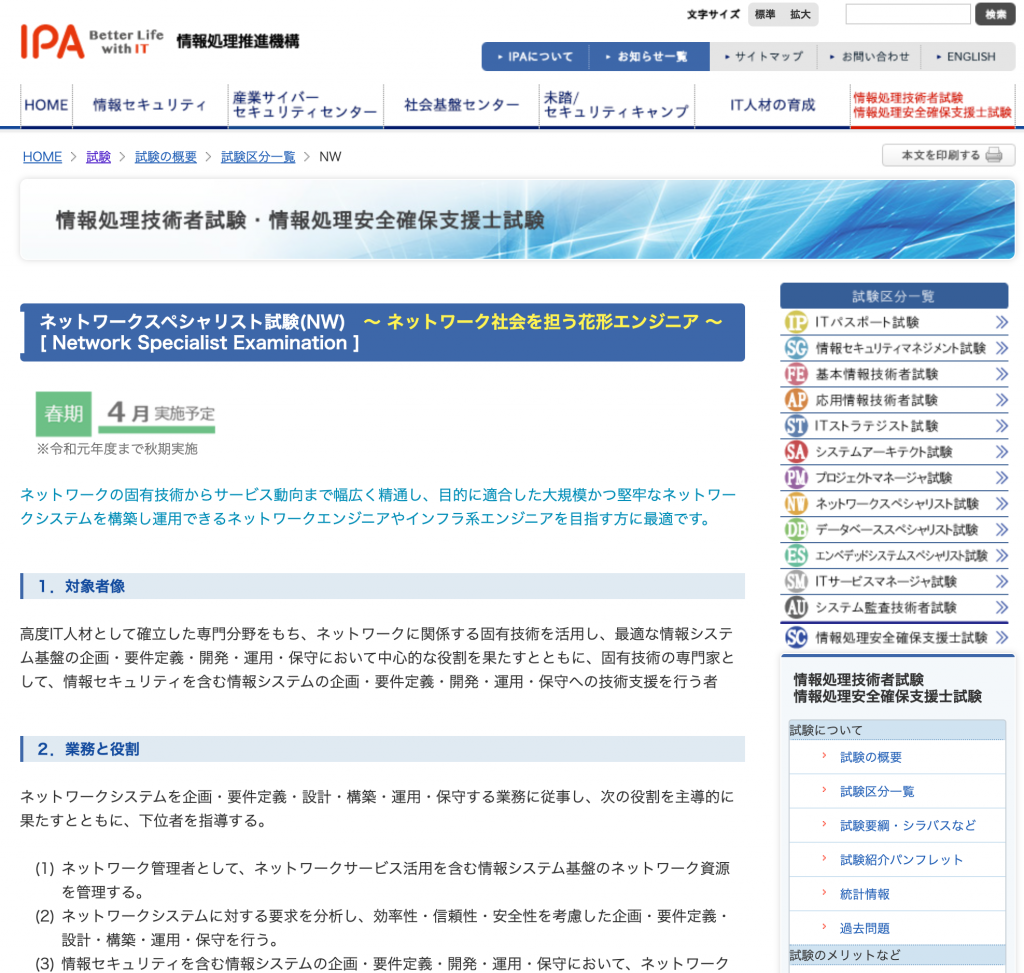The height and width of the screenshot is (973, 1024).
Task: Open the お問い合わせ link
Action: click(x=869, y=57)
